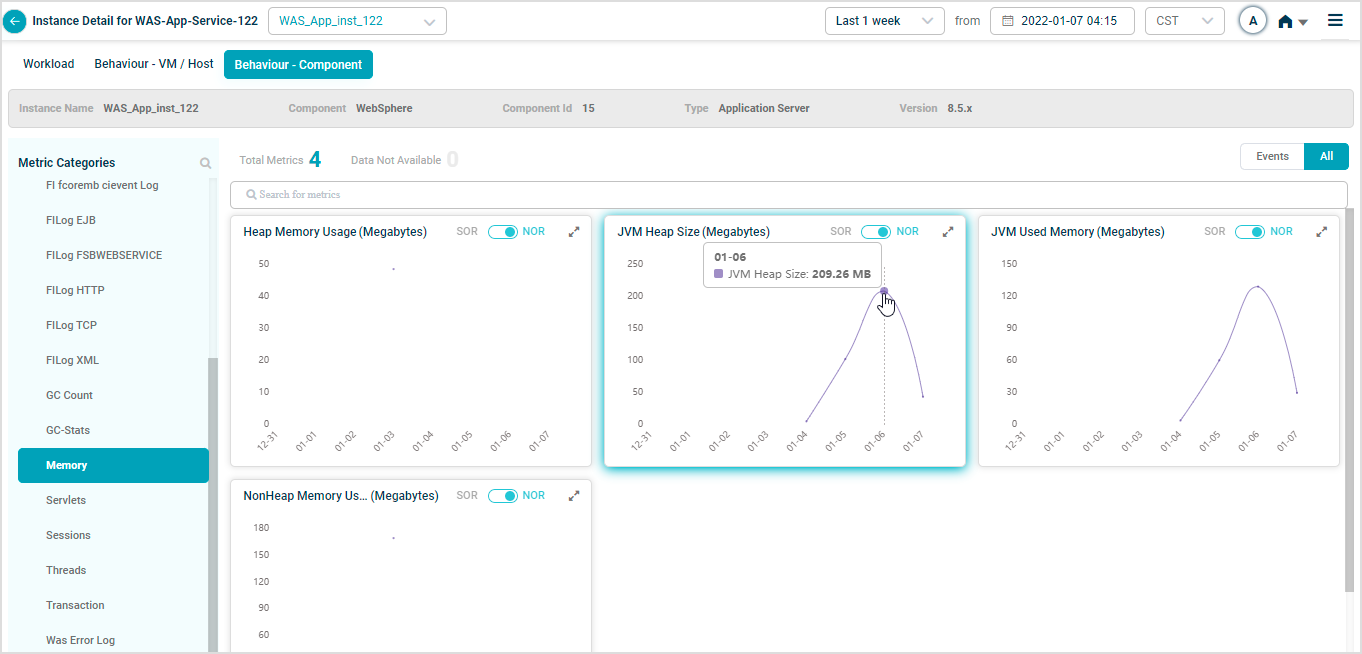Select the GC Count category

pyautogui.click(x=69, y=395)
